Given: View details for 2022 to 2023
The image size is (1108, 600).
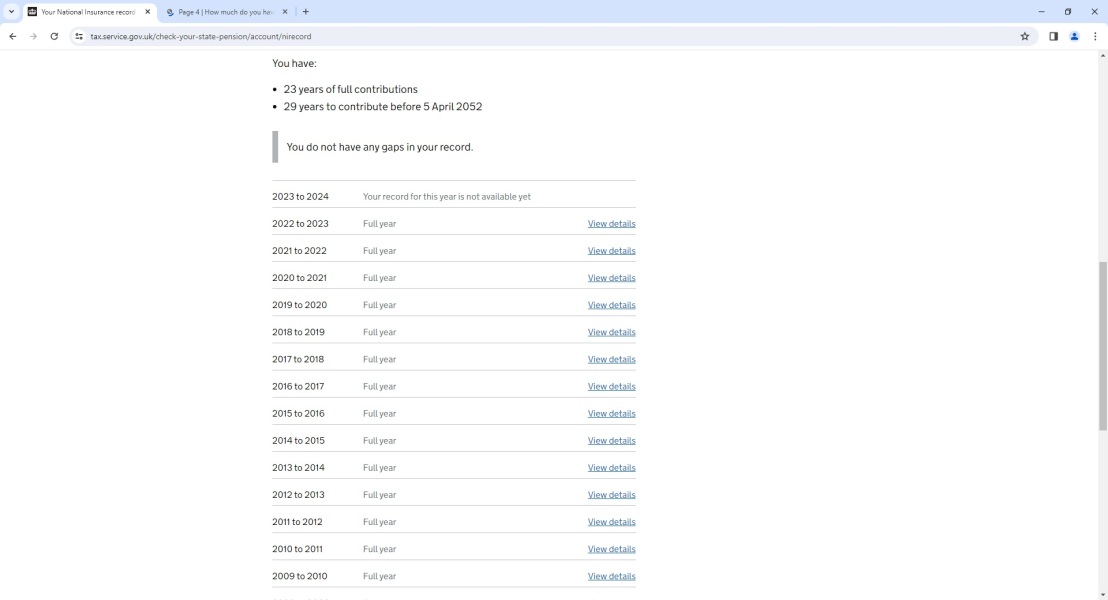Looking at the screenshot, I should [611, 224].
